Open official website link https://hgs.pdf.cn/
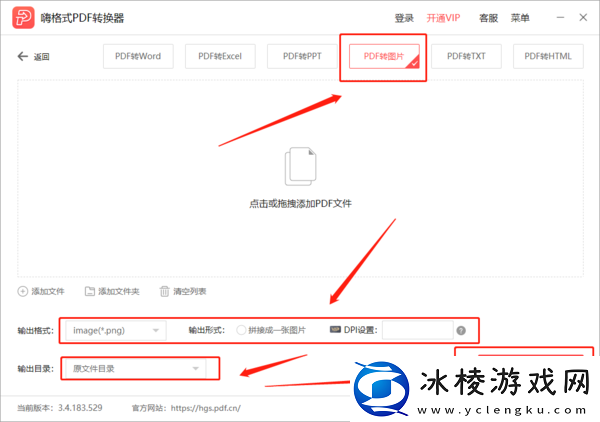Image resolution: width=600 pixels, height=422 pixels. click(206, 408)
